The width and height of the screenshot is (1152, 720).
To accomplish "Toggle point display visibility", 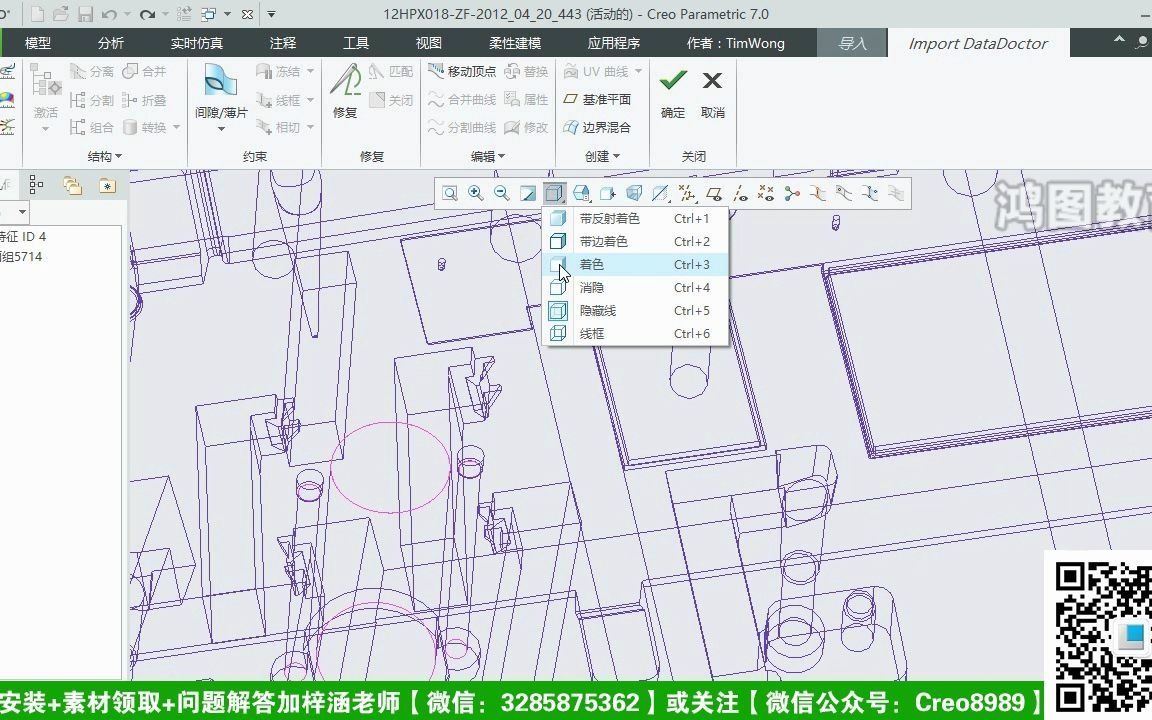I will pos(767,193).
